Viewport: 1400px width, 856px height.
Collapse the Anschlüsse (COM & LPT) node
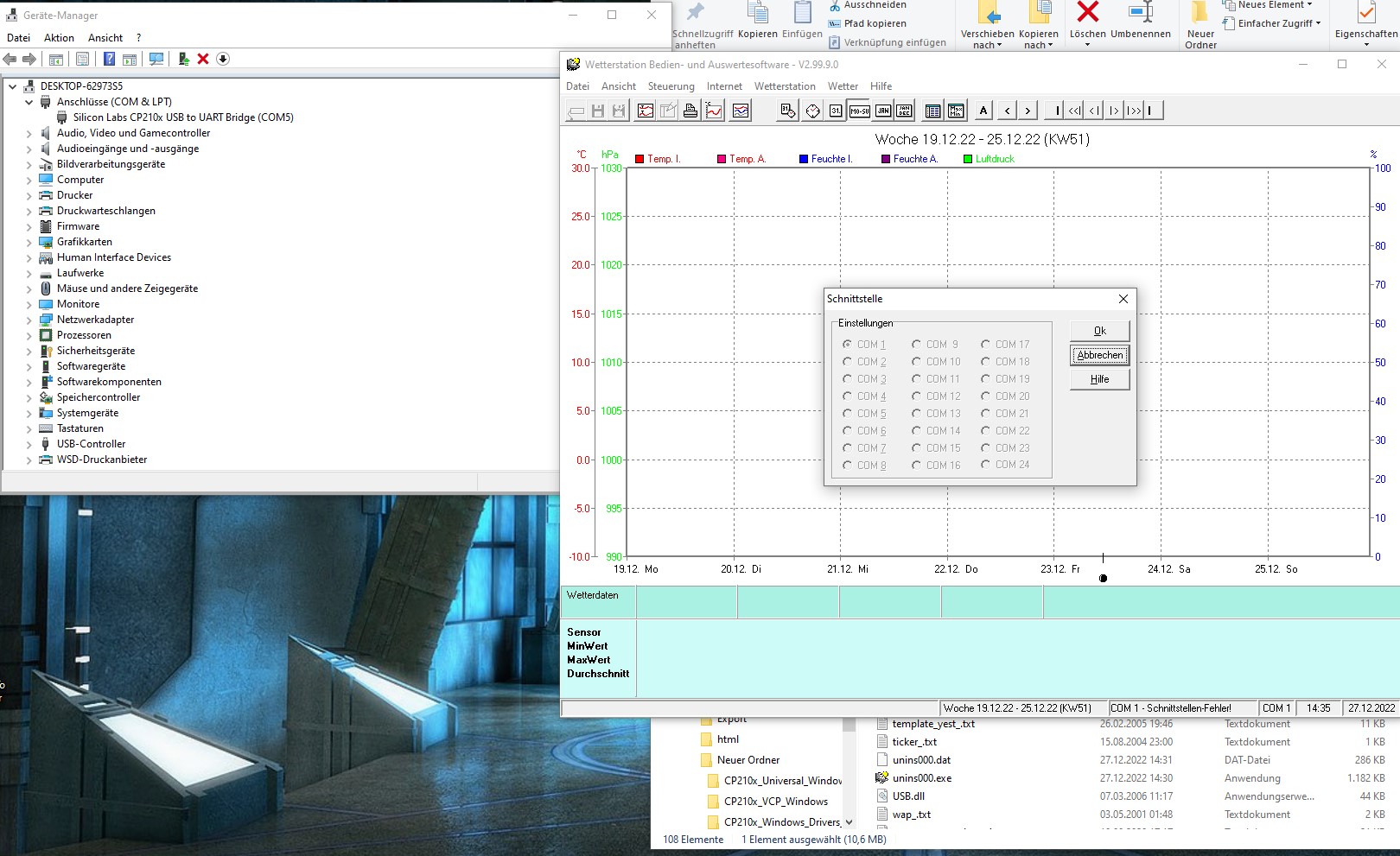[29, 101]
